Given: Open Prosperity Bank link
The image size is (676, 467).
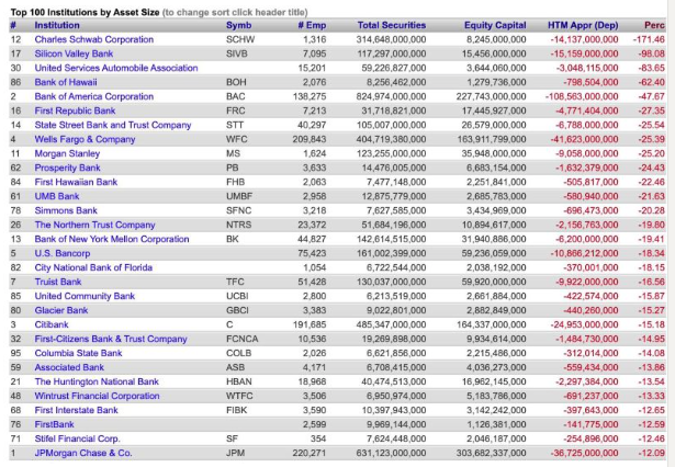Looking at the screenshot, I should (67, 168).
